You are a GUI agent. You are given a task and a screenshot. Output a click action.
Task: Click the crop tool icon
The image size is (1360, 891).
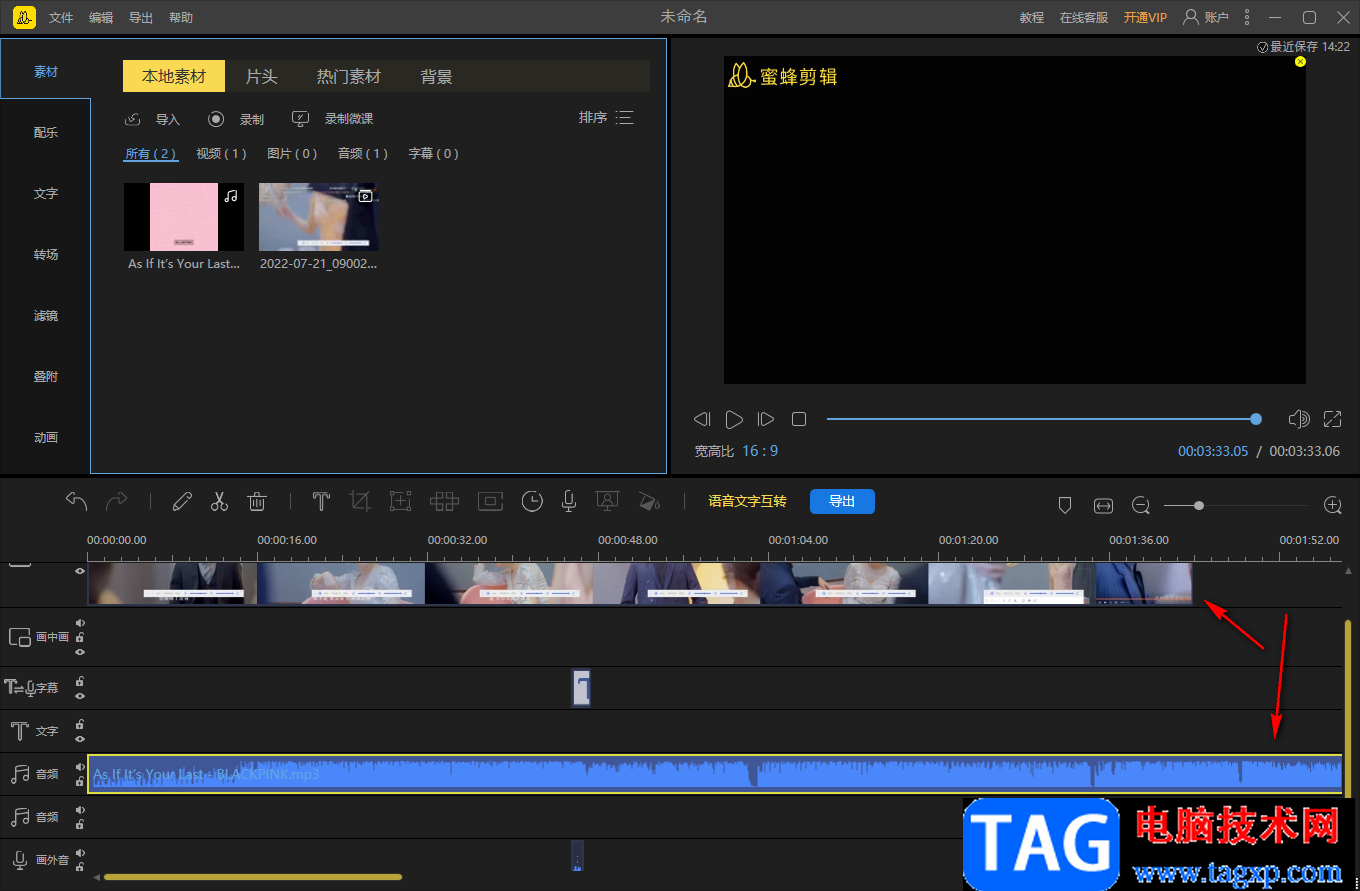[x=360, y=502]
